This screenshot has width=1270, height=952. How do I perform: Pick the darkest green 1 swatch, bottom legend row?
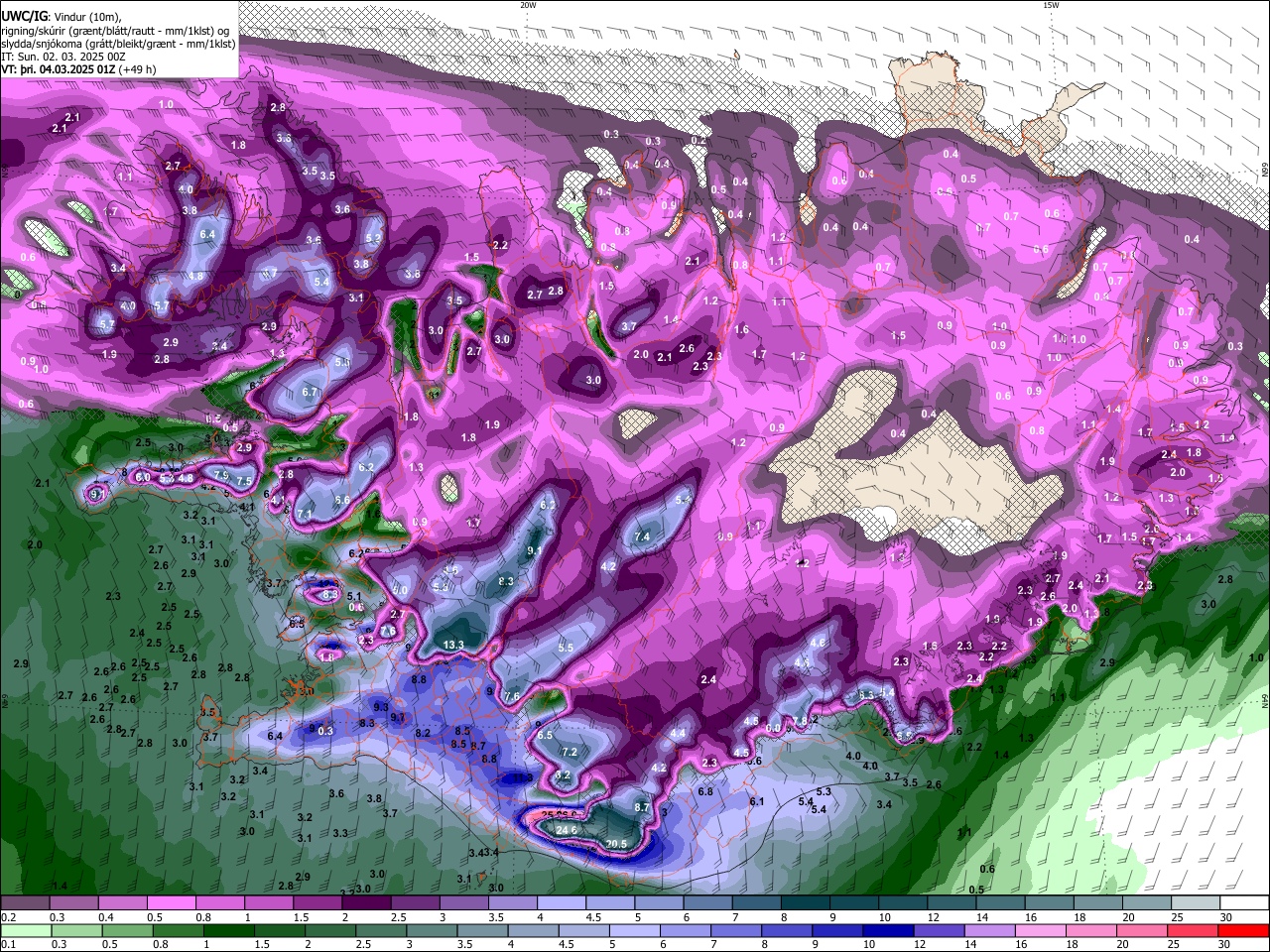228,930
